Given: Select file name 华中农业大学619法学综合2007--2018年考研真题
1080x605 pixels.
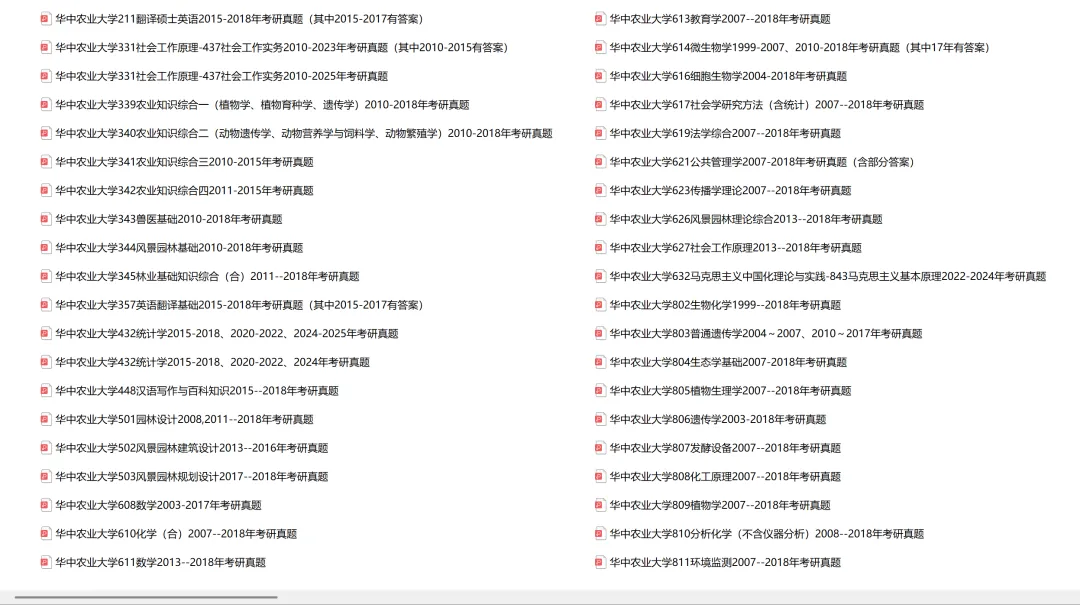Looking at the screenshot, I should 725,134.
